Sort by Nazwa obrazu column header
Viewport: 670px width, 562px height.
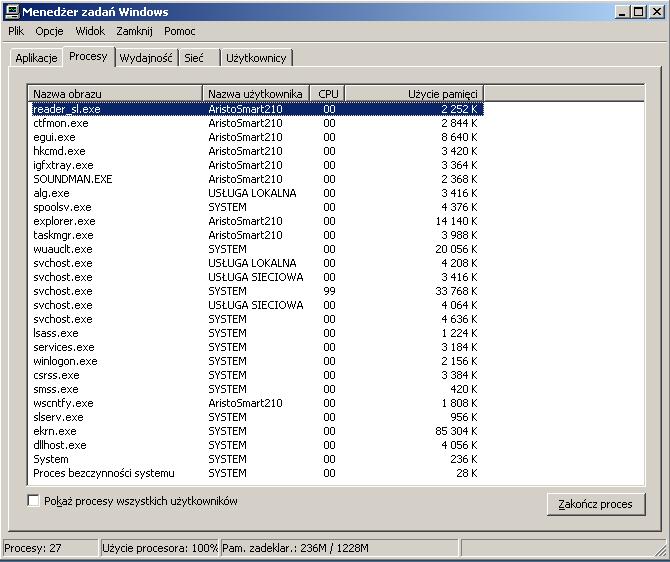coord(115,94)
